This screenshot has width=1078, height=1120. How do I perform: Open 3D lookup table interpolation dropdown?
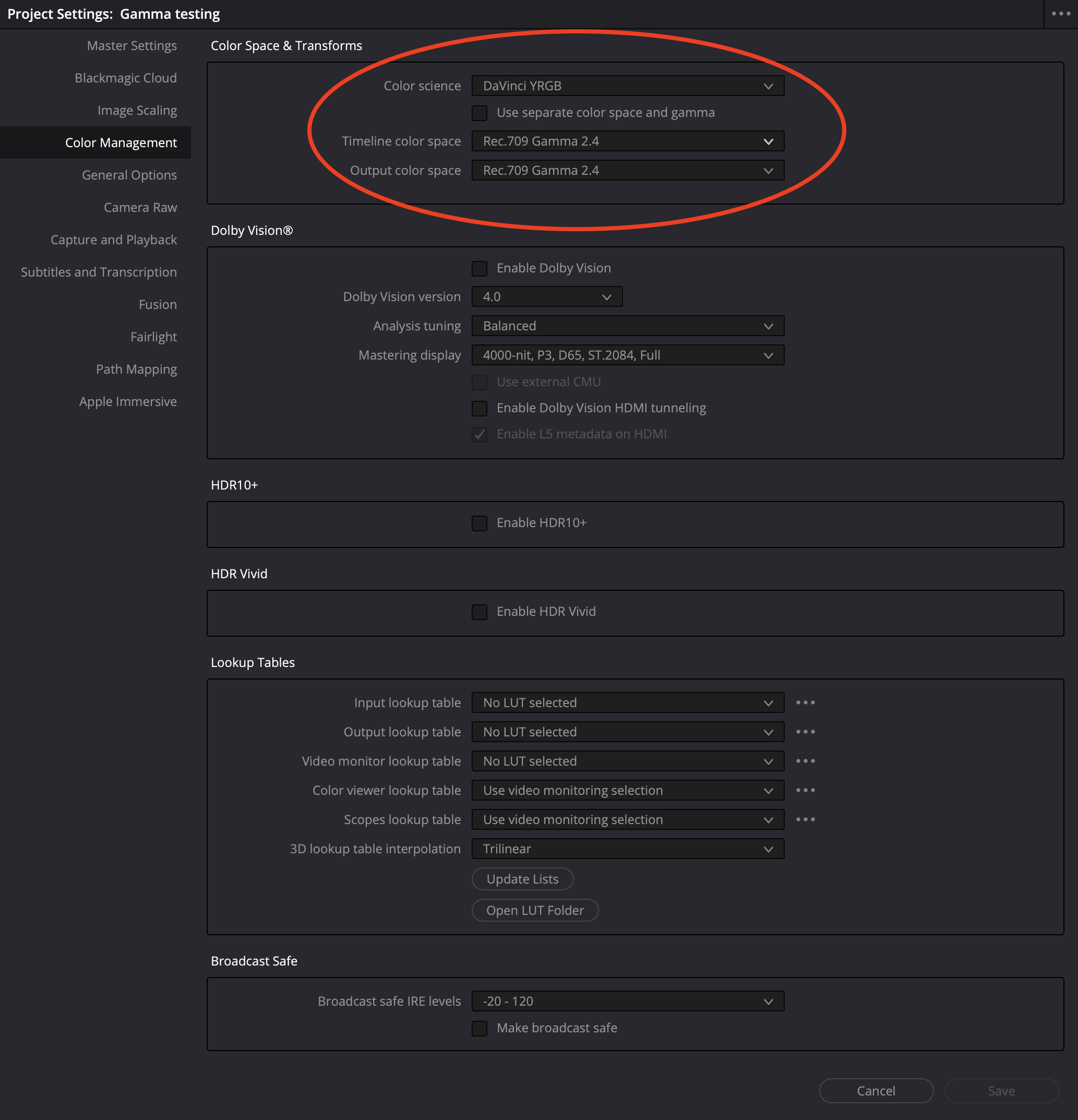click(627, 849)
